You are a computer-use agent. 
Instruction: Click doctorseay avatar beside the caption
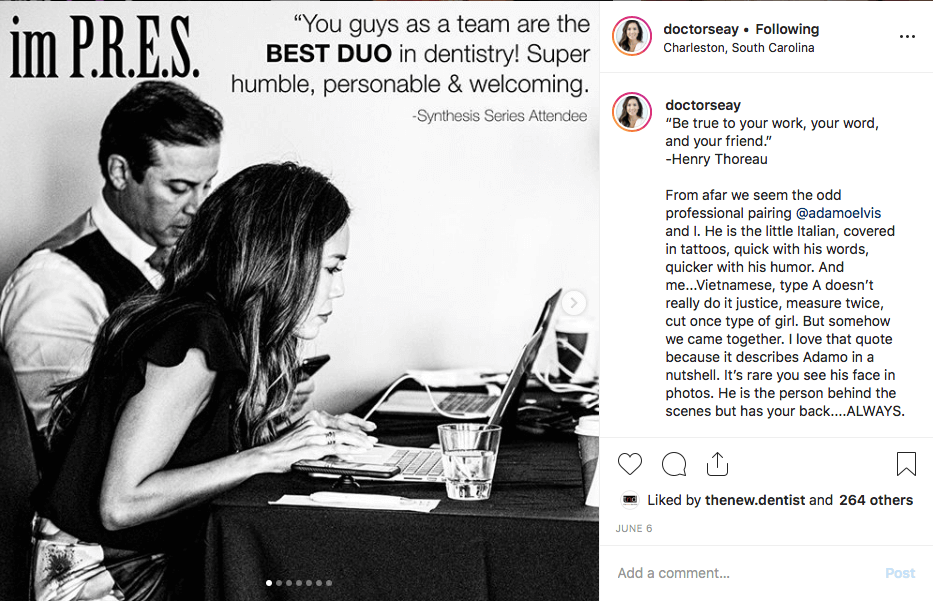[632, 112]
